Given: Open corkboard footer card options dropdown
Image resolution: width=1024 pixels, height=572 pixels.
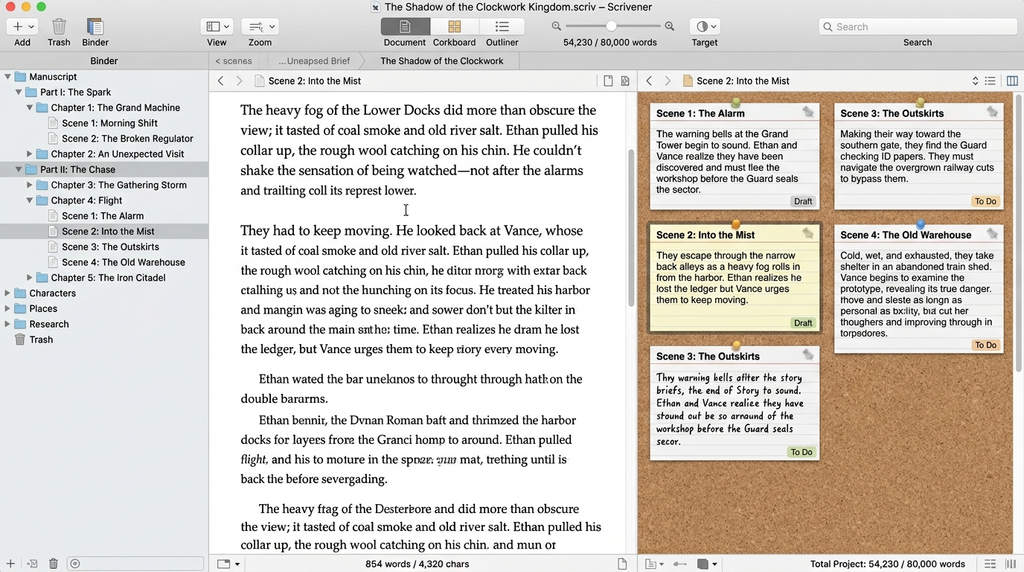Looking at the screenshot, I should click(654, 564).
